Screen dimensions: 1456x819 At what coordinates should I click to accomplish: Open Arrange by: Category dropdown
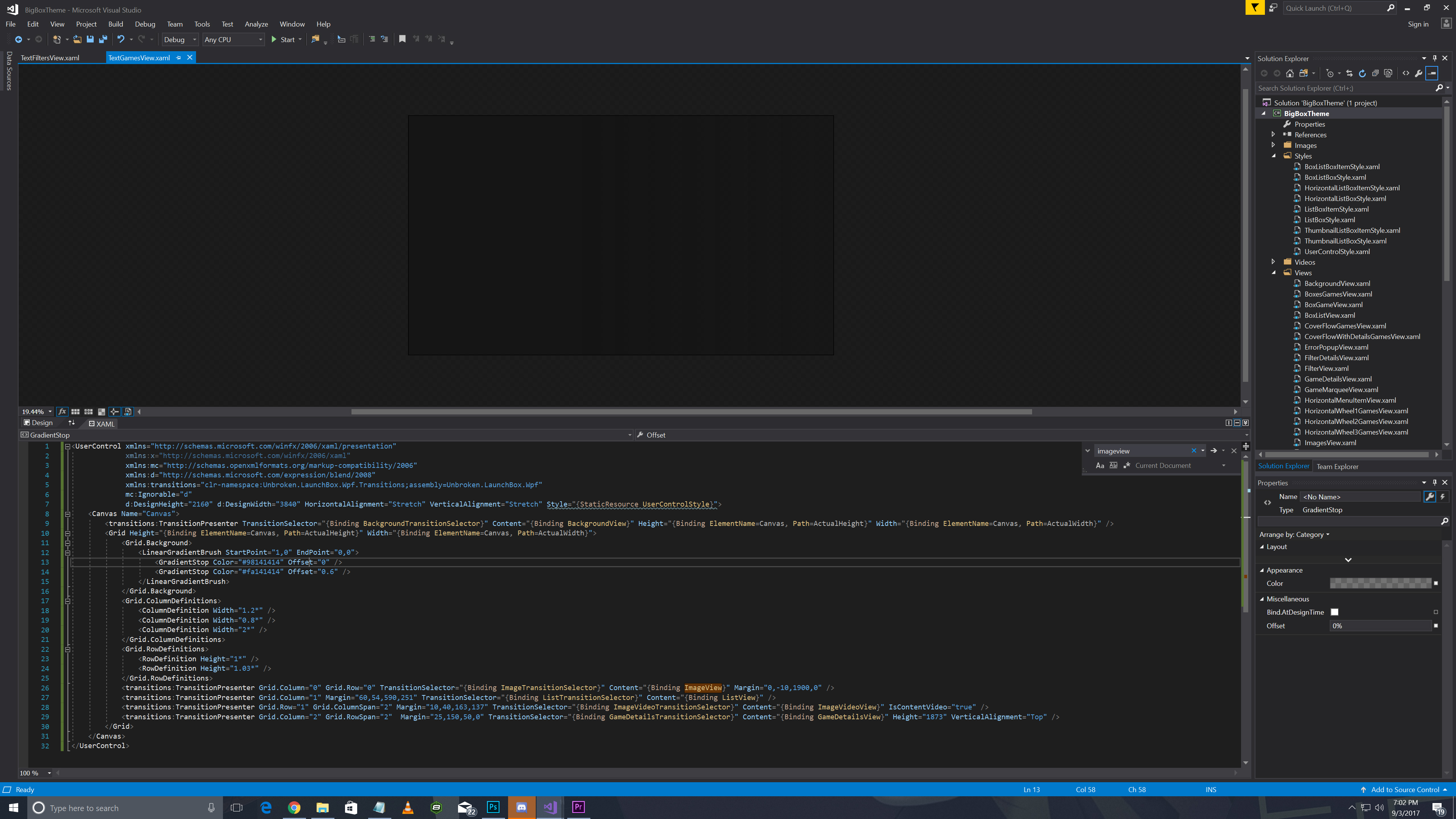click(x=1294, y=535)
